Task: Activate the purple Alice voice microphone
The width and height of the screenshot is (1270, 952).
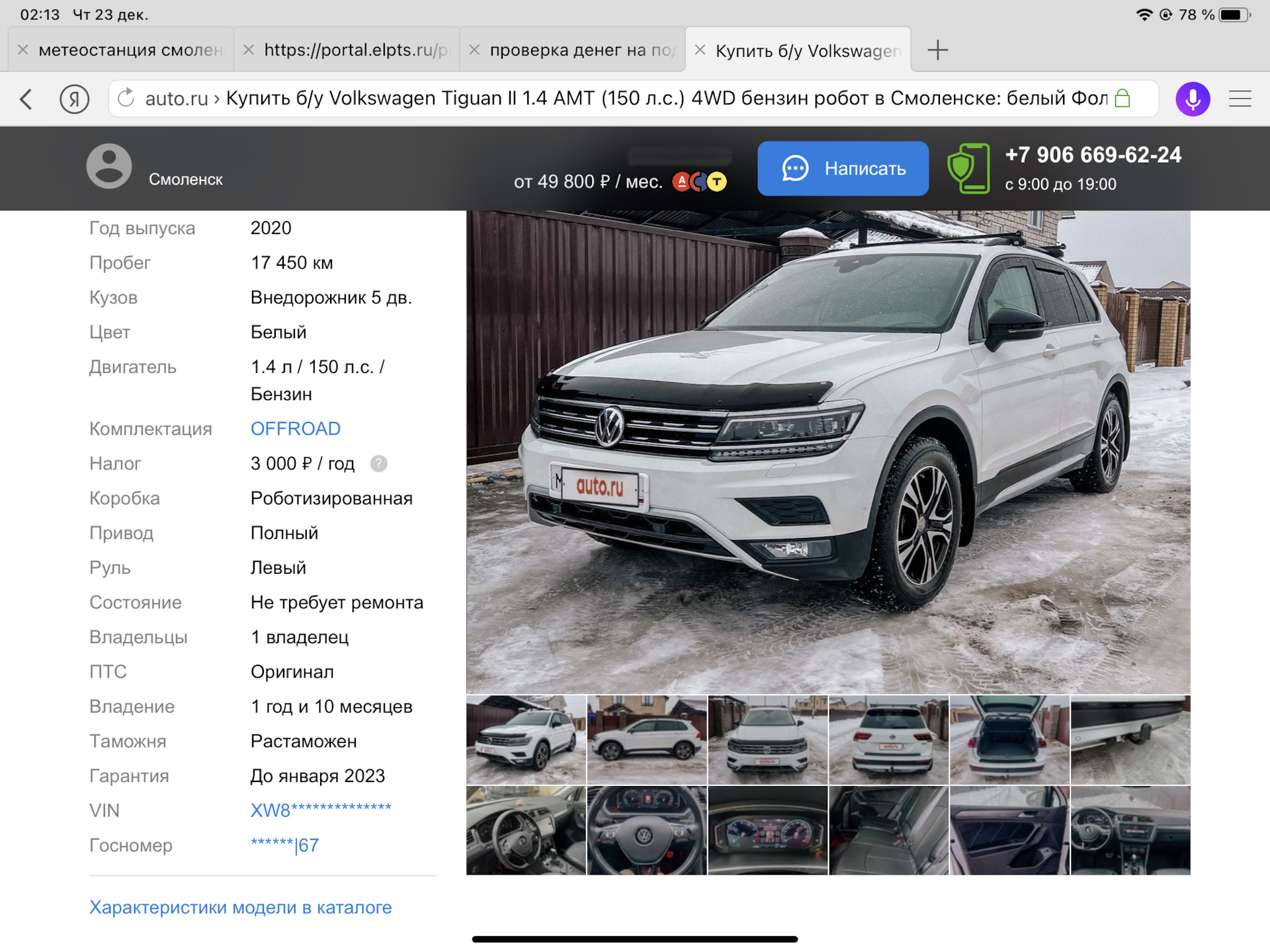Action: 1193,99
